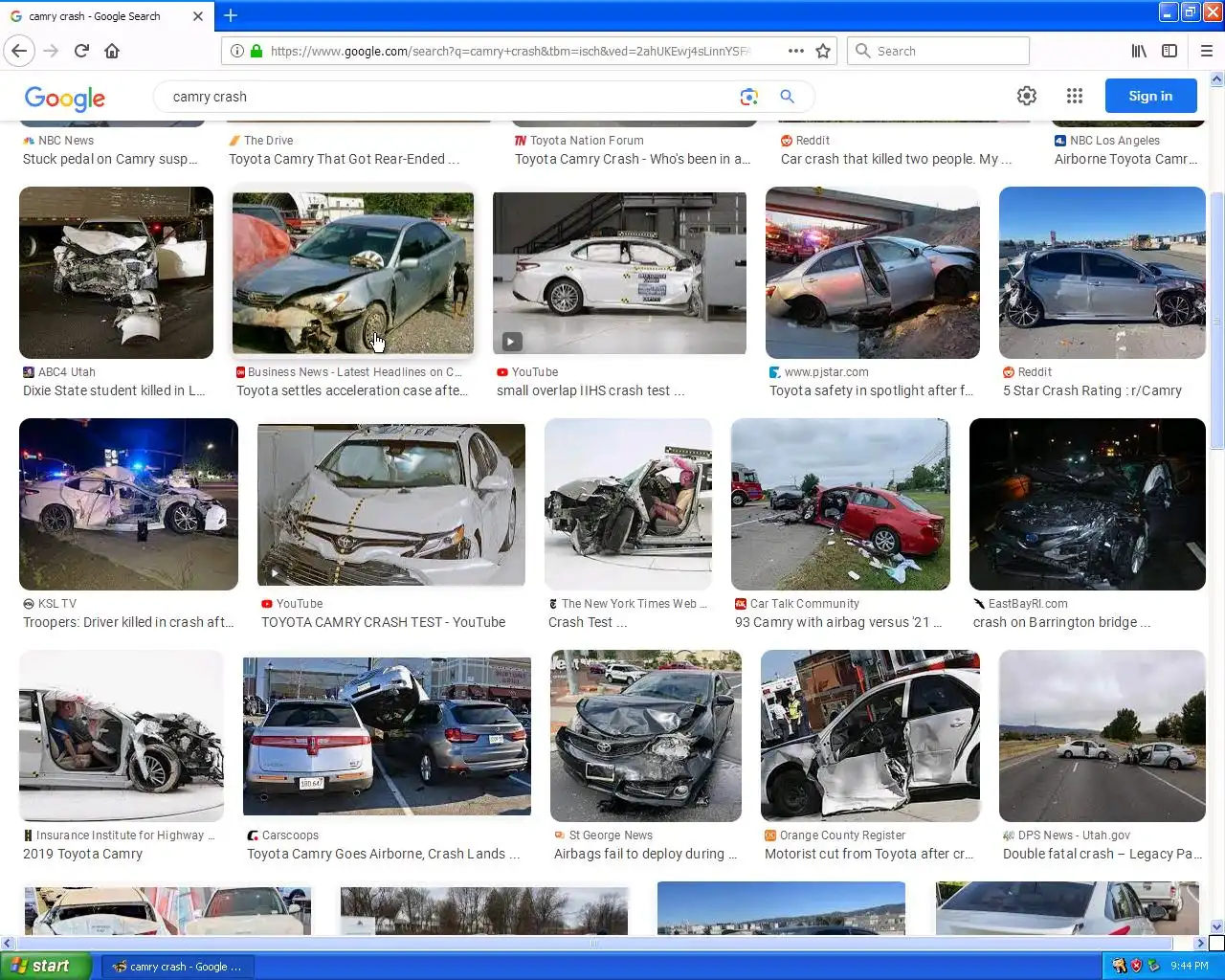1225x980 pixels.
Task: Open the Car Talk Community red car image
Action: click(x=840, y=504)
